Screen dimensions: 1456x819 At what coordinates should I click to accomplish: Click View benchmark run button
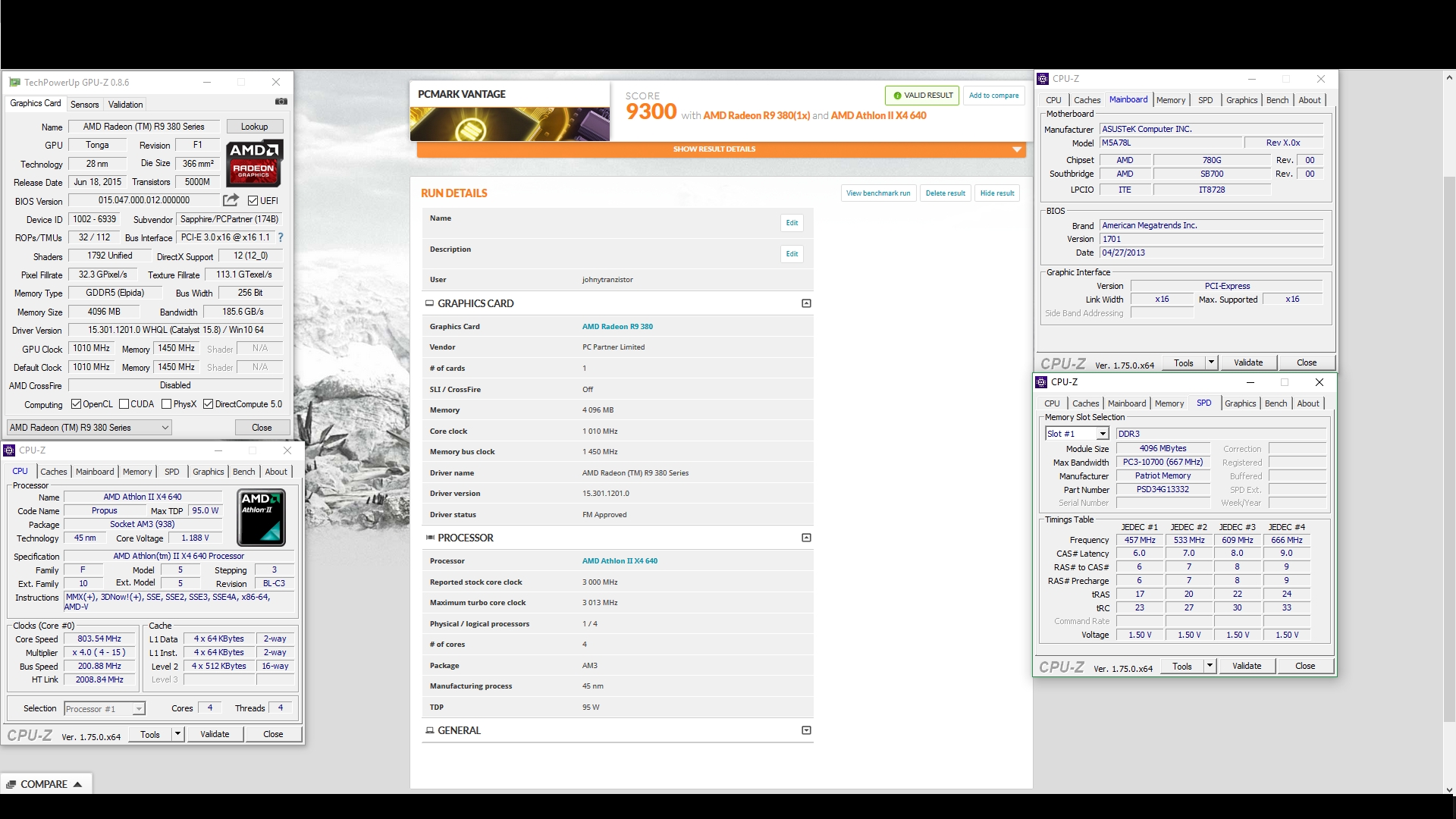coord(878,193)
